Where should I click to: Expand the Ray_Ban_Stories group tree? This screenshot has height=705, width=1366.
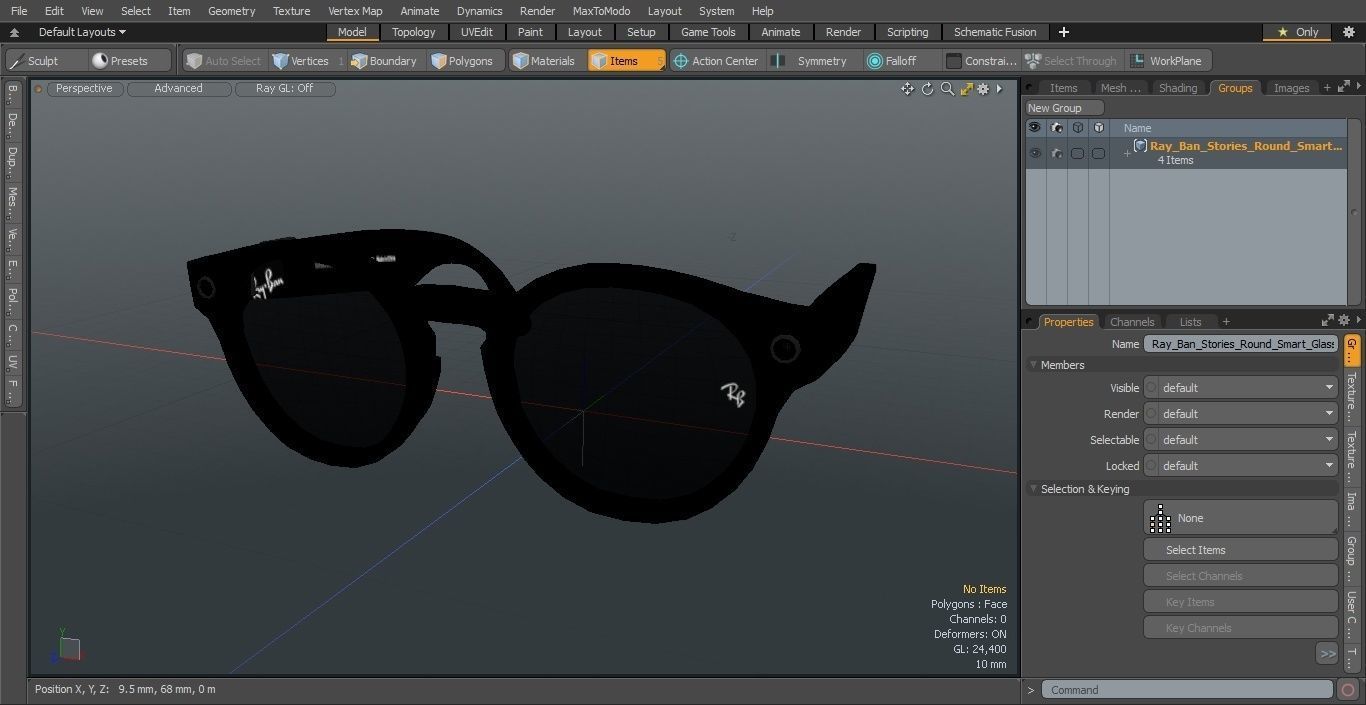1127,153
